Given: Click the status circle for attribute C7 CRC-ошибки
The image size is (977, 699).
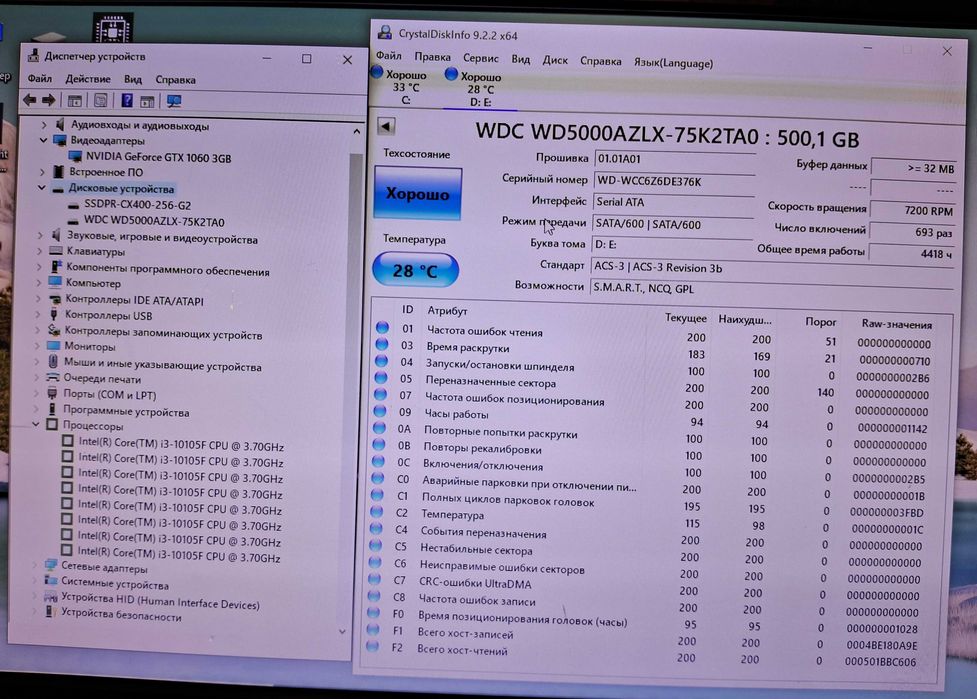Looking at the screenshot, I should pos(374,579).
